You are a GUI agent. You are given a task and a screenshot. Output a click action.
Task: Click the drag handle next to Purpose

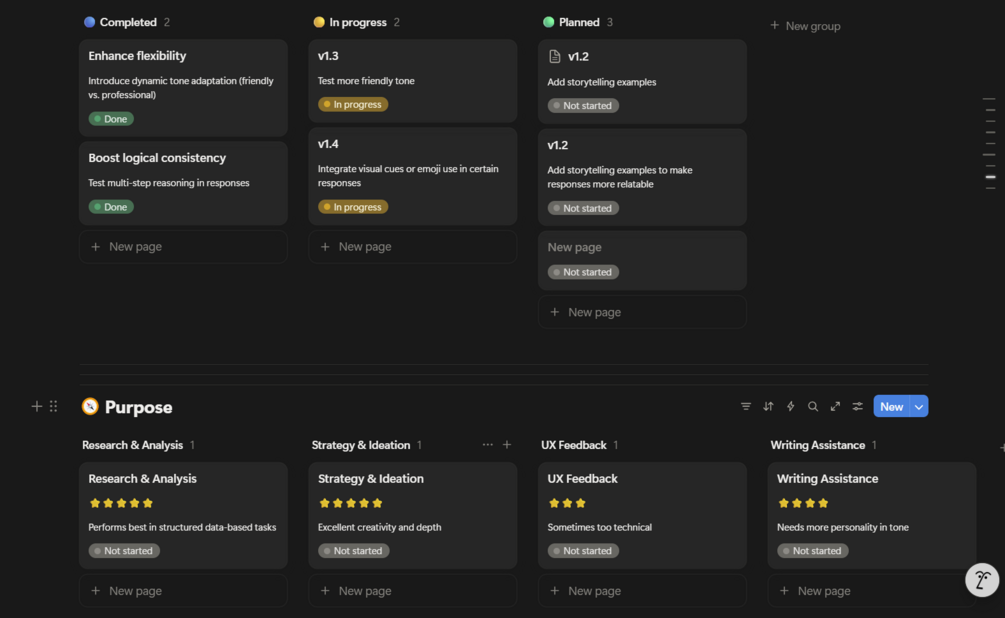tap(54, 406)
